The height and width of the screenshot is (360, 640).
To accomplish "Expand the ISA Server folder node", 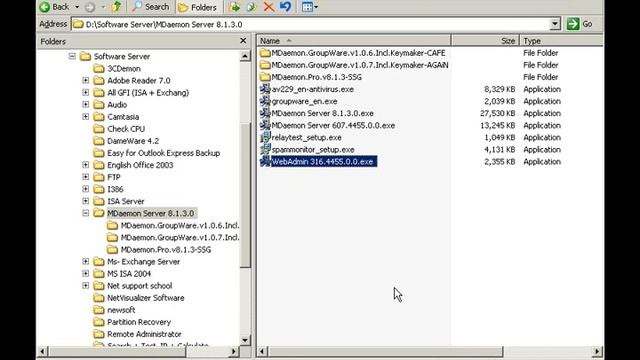I will [x=85, y=201].
